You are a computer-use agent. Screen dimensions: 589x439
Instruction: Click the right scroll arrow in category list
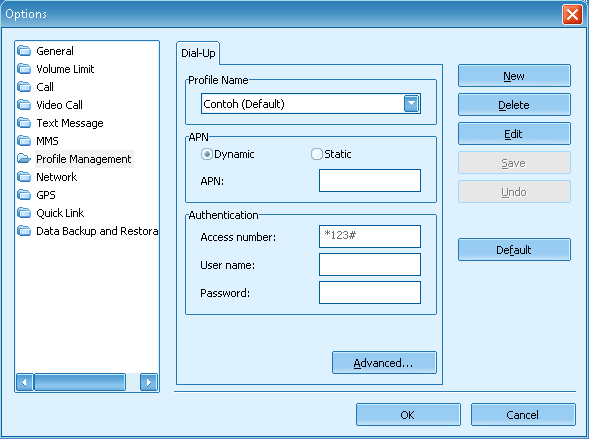click(149, 382)
